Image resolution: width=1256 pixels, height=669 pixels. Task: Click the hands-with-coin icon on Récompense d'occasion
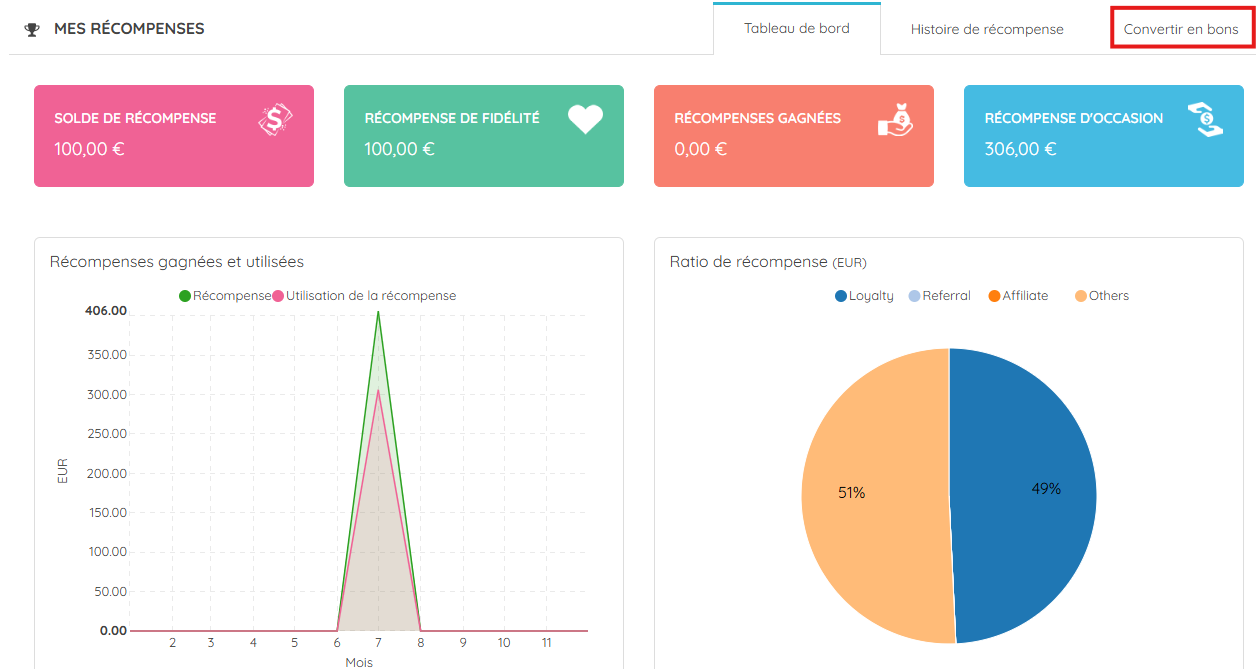click(x=1205, y=120)
